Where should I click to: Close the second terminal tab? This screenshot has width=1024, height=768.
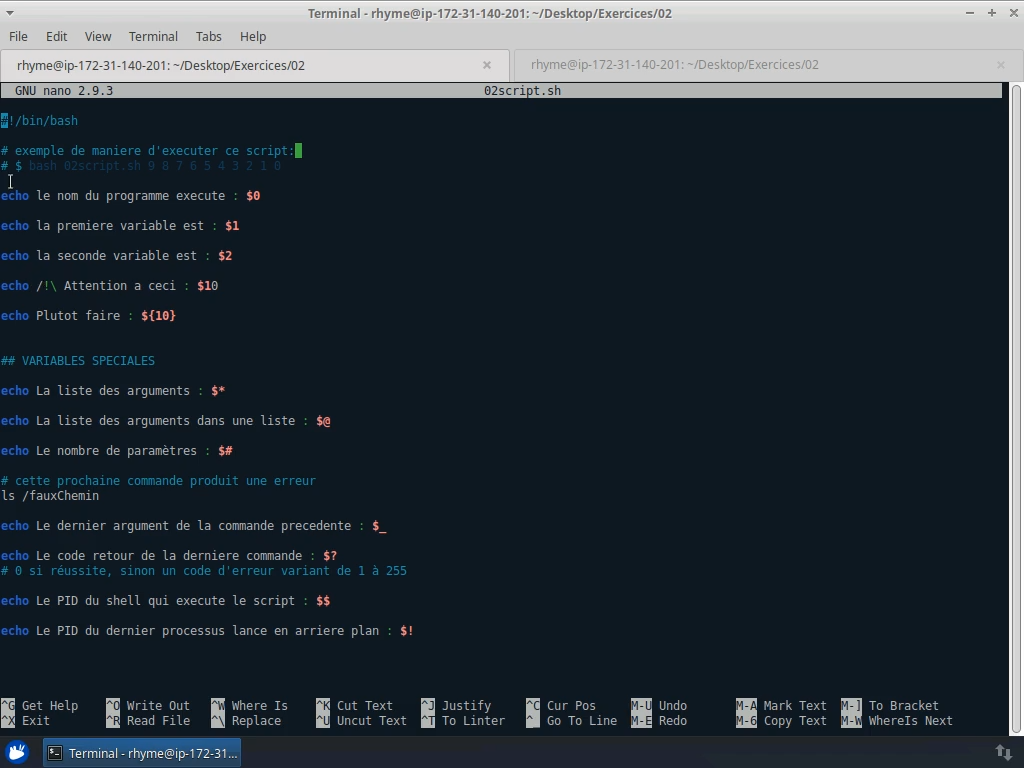1000,65
